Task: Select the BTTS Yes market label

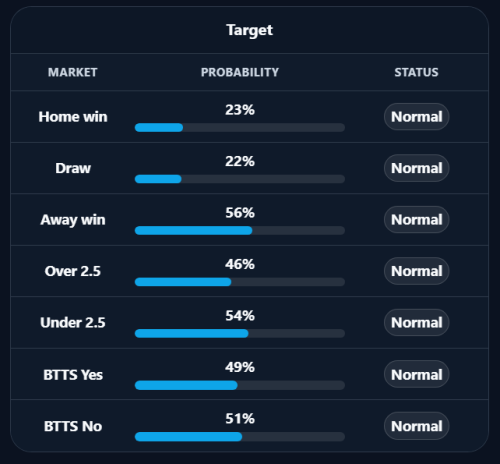Action: [73, 375]
